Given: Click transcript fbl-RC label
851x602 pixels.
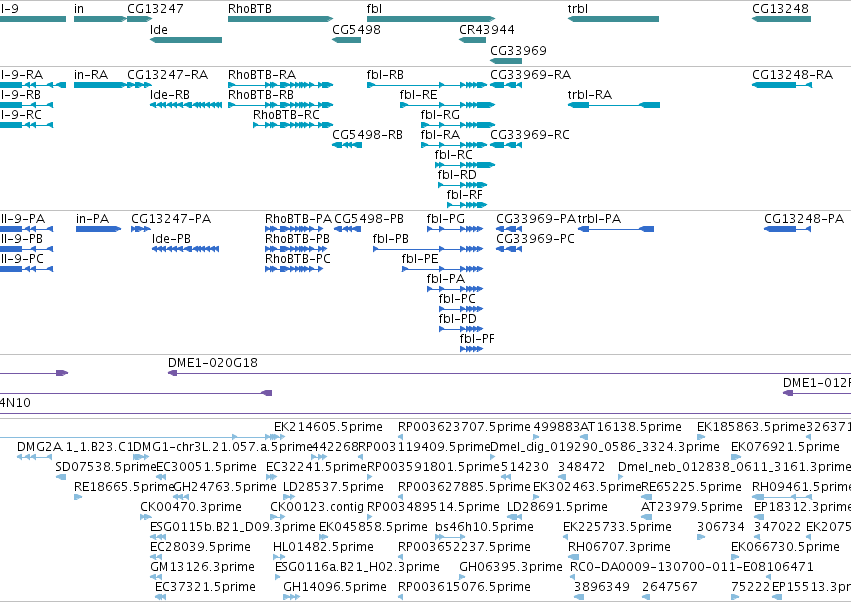Looking at the screenshot, I should pos(454,155).
